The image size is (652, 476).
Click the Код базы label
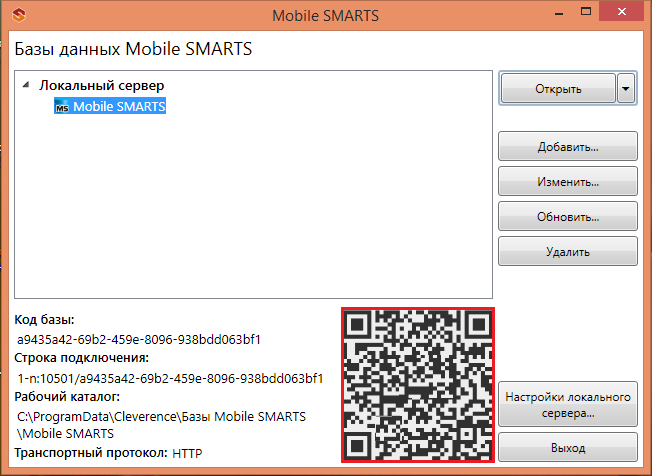tap(44, 320)
